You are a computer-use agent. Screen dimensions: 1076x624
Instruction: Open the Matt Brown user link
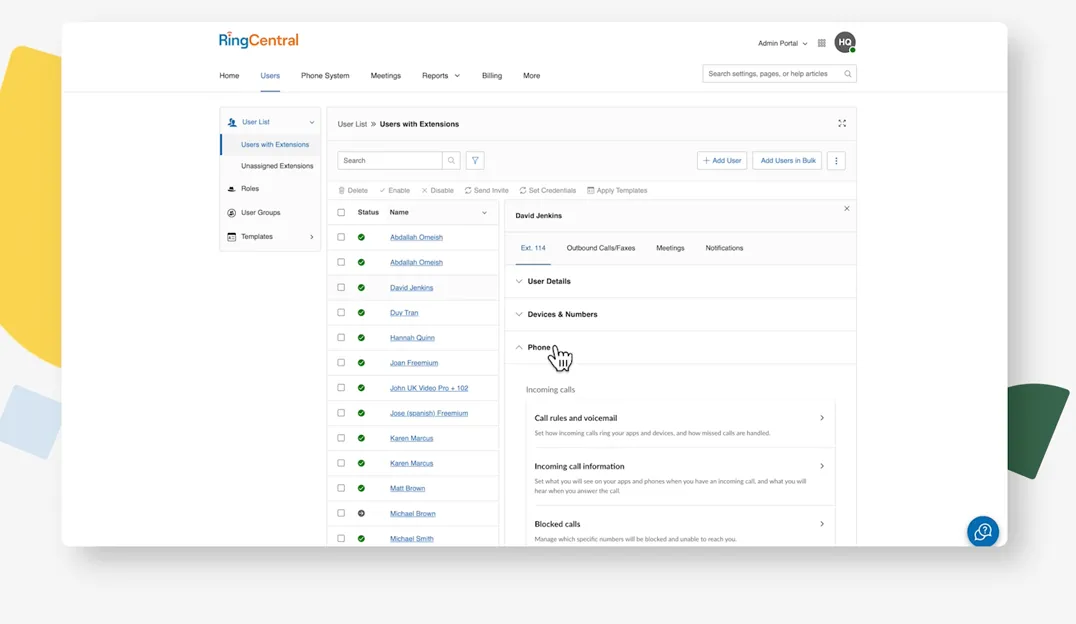407,488
